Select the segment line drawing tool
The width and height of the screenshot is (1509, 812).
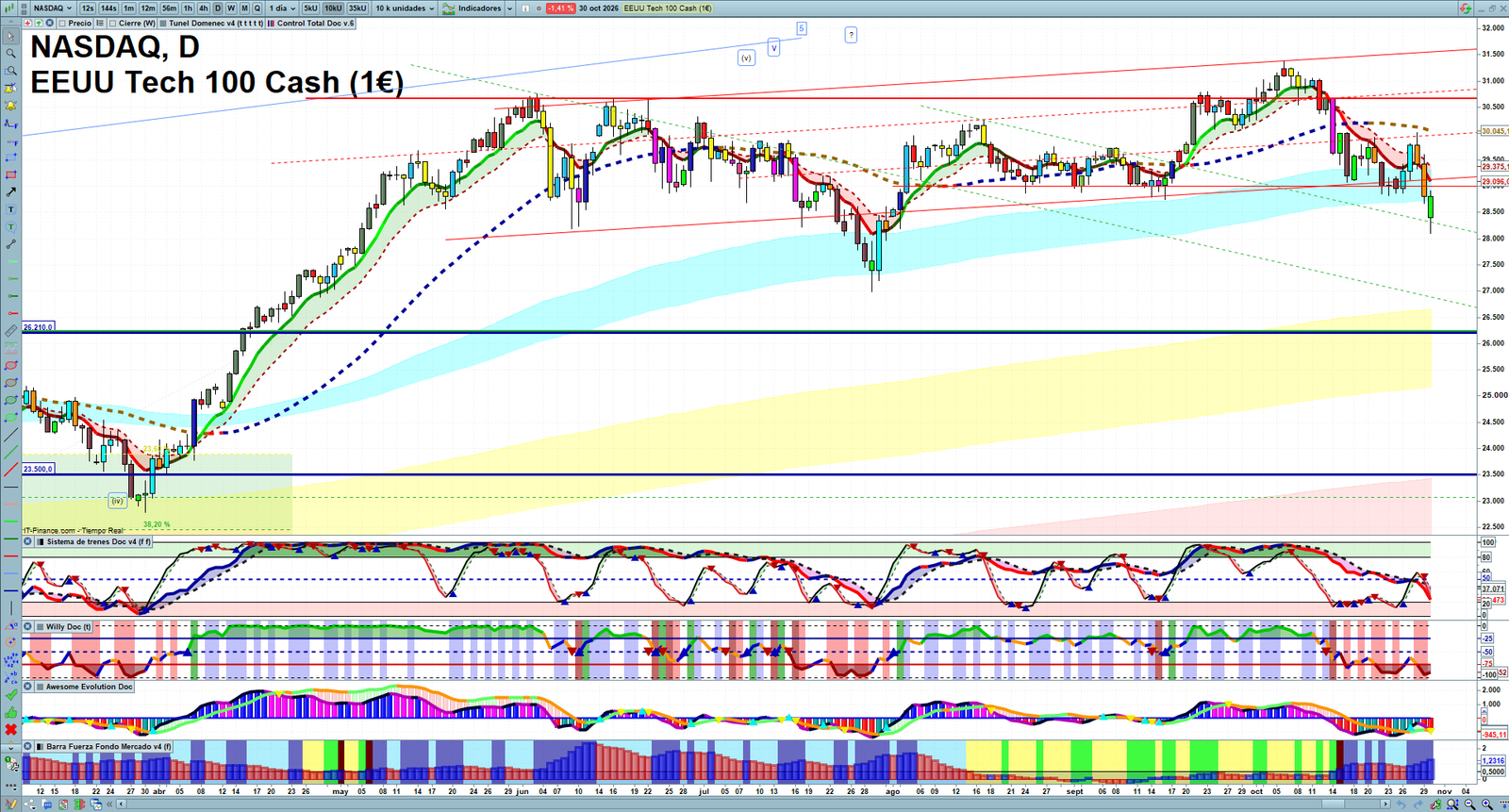10,244
